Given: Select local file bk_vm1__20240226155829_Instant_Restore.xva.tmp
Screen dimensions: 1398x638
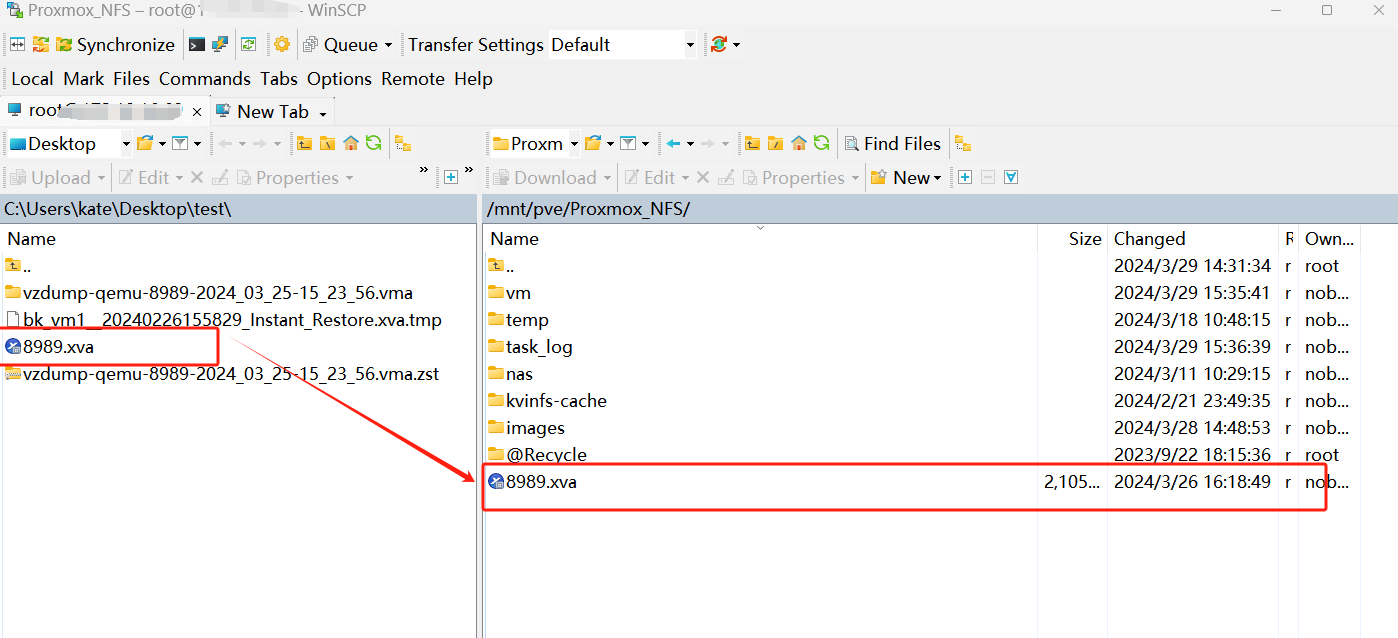Looking at the screenshot, I should coord(224,320).
